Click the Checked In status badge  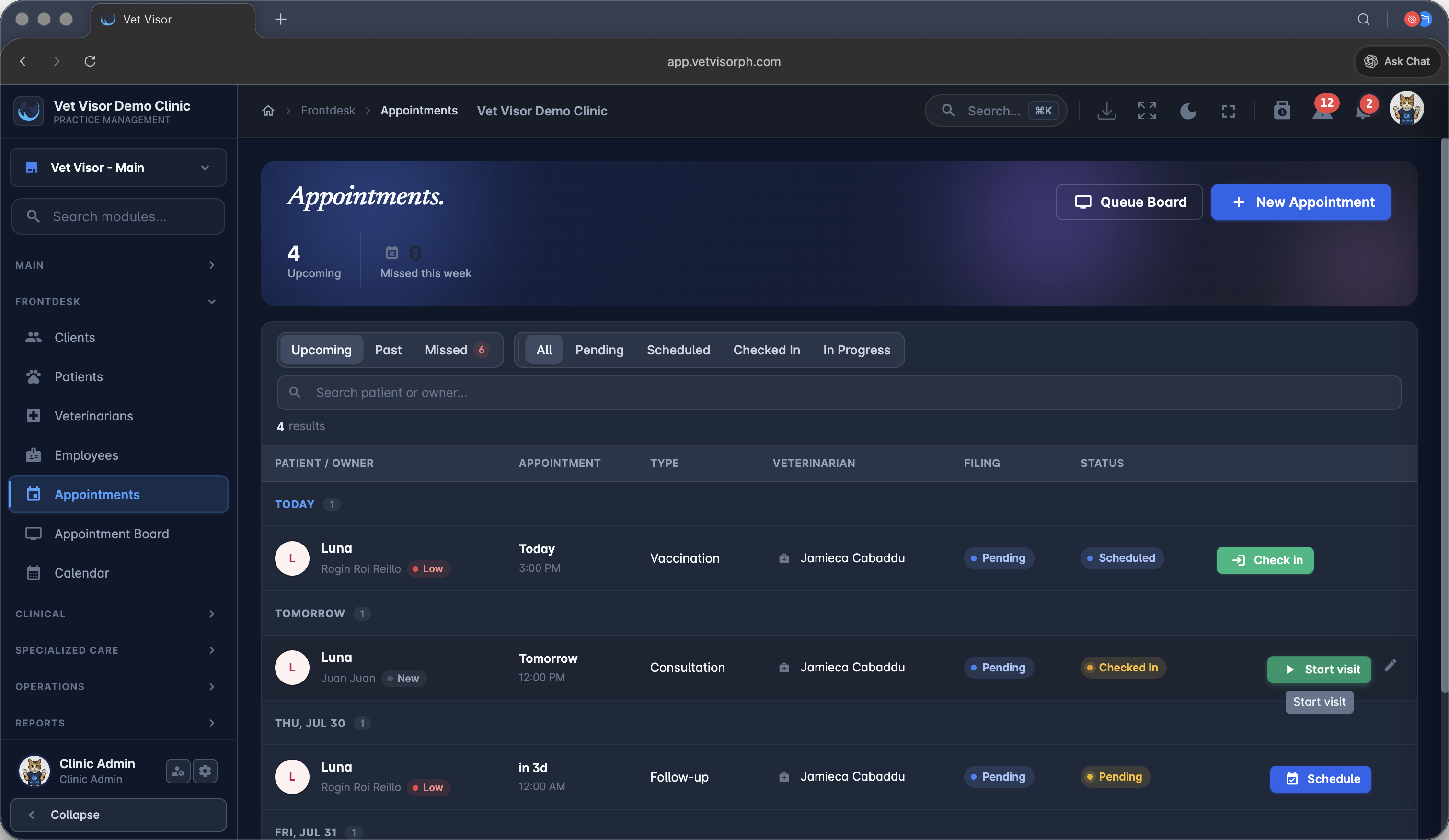(1123, 667)
